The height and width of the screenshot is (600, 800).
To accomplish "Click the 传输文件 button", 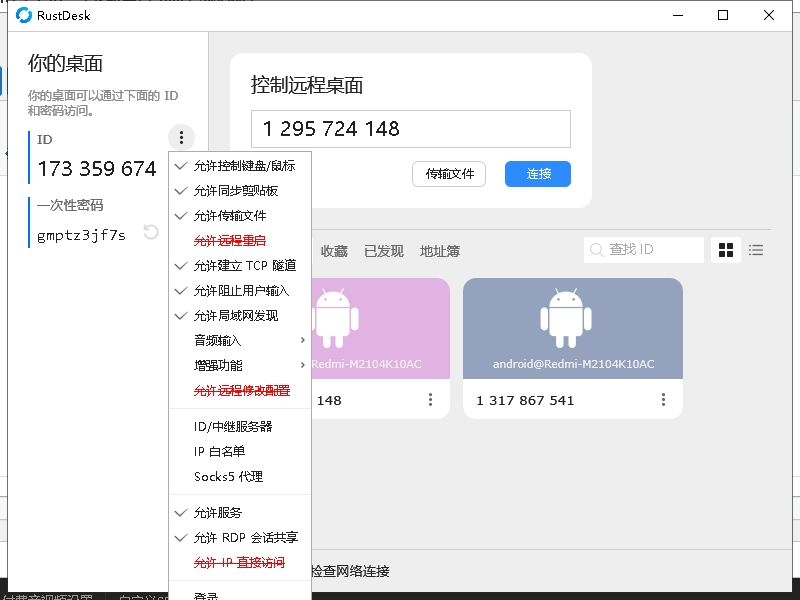I will pyautogui.click(x=449, y=174).
